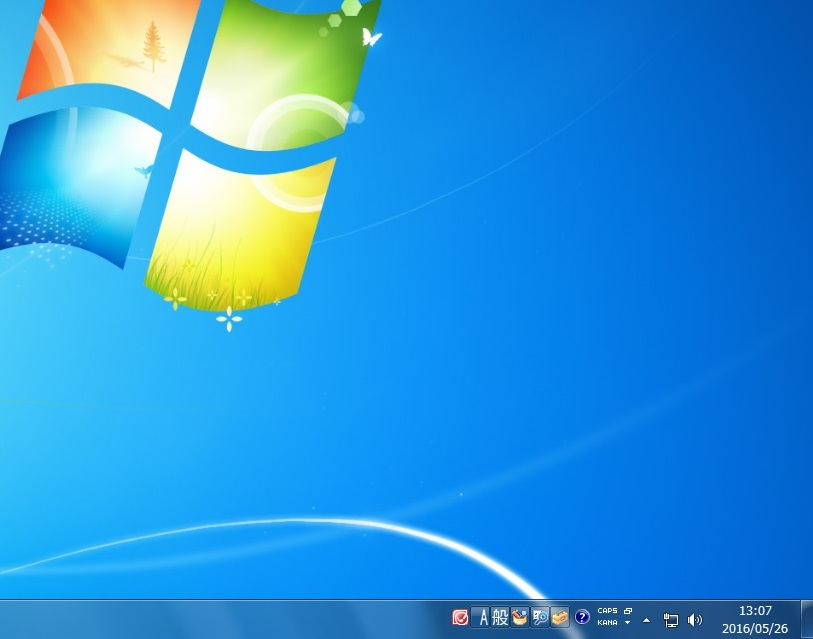The height and width of the screenshot is (639, 813).
Task: Open the volume speaker icon
Action: [x=694, y=620]
